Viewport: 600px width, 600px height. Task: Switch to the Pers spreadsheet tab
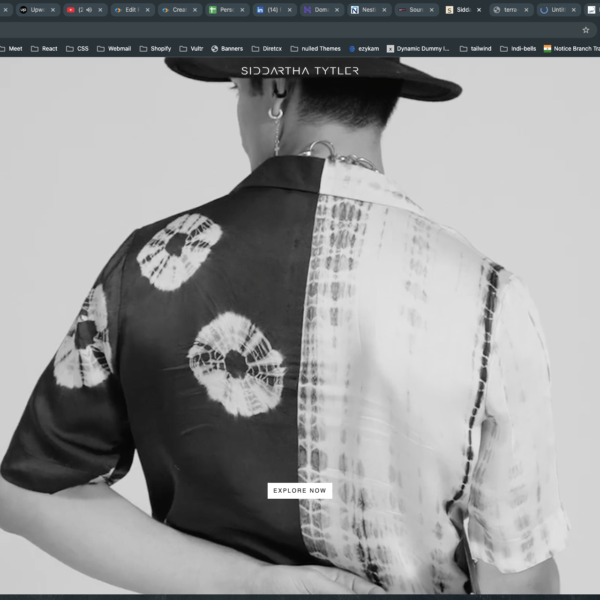tap(227, 10)
